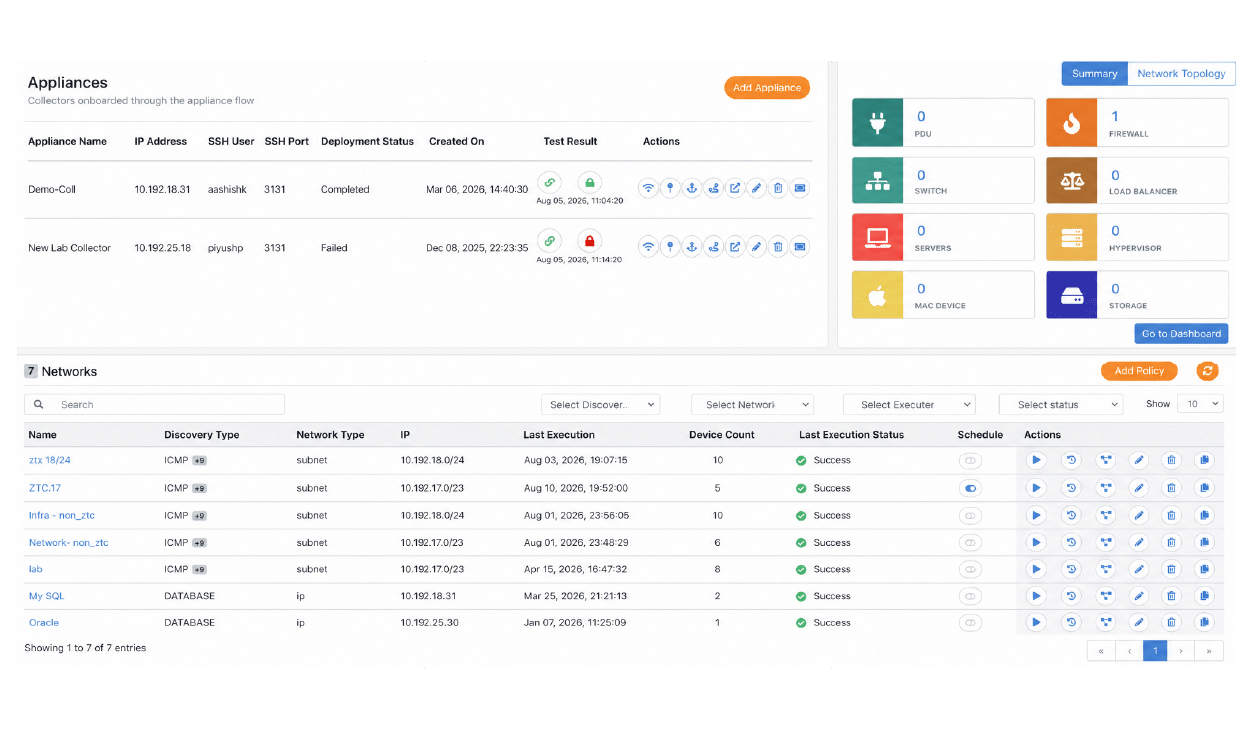Screen dimensions: 1250x730
Task: Open the Mac Device summary card
Action: point(943,295)
